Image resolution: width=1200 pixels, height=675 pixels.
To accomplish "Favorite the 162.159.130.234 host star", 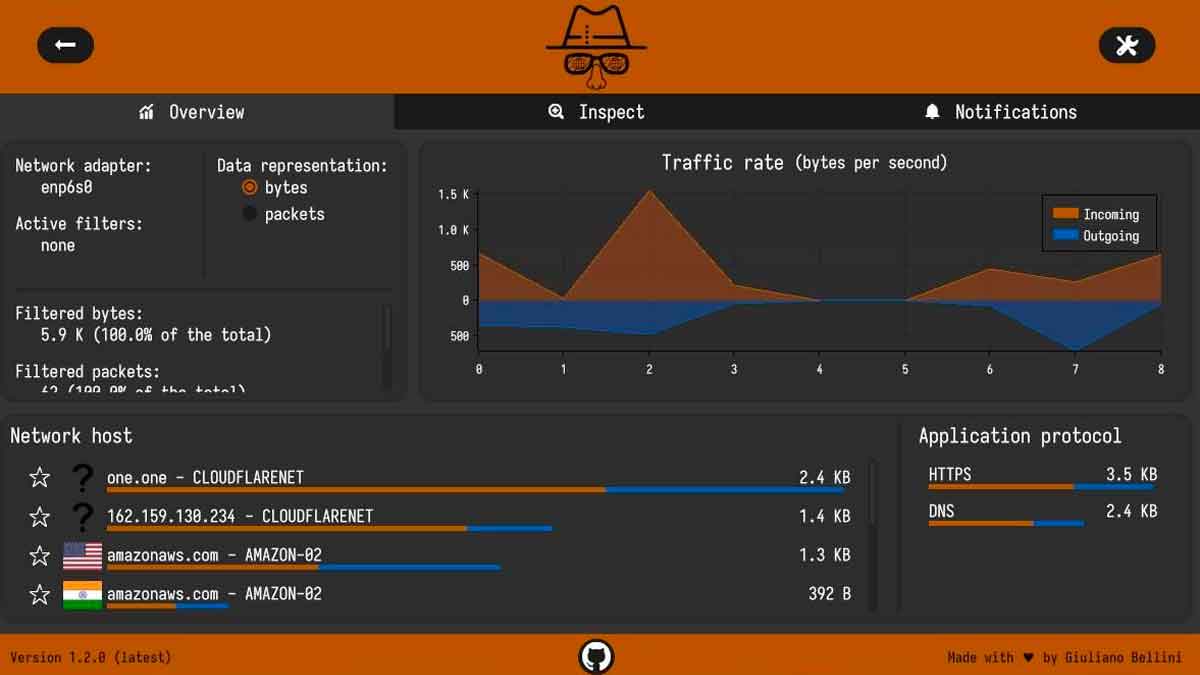I will pos(40,517).
